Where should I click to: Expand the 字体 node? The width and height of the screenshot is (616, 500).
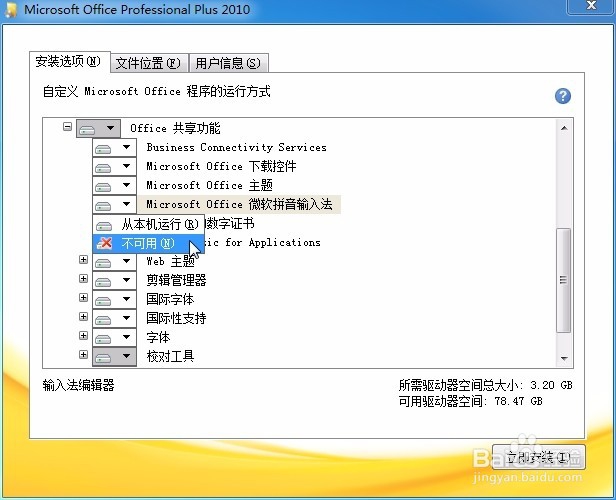click(x=83, y=335)
